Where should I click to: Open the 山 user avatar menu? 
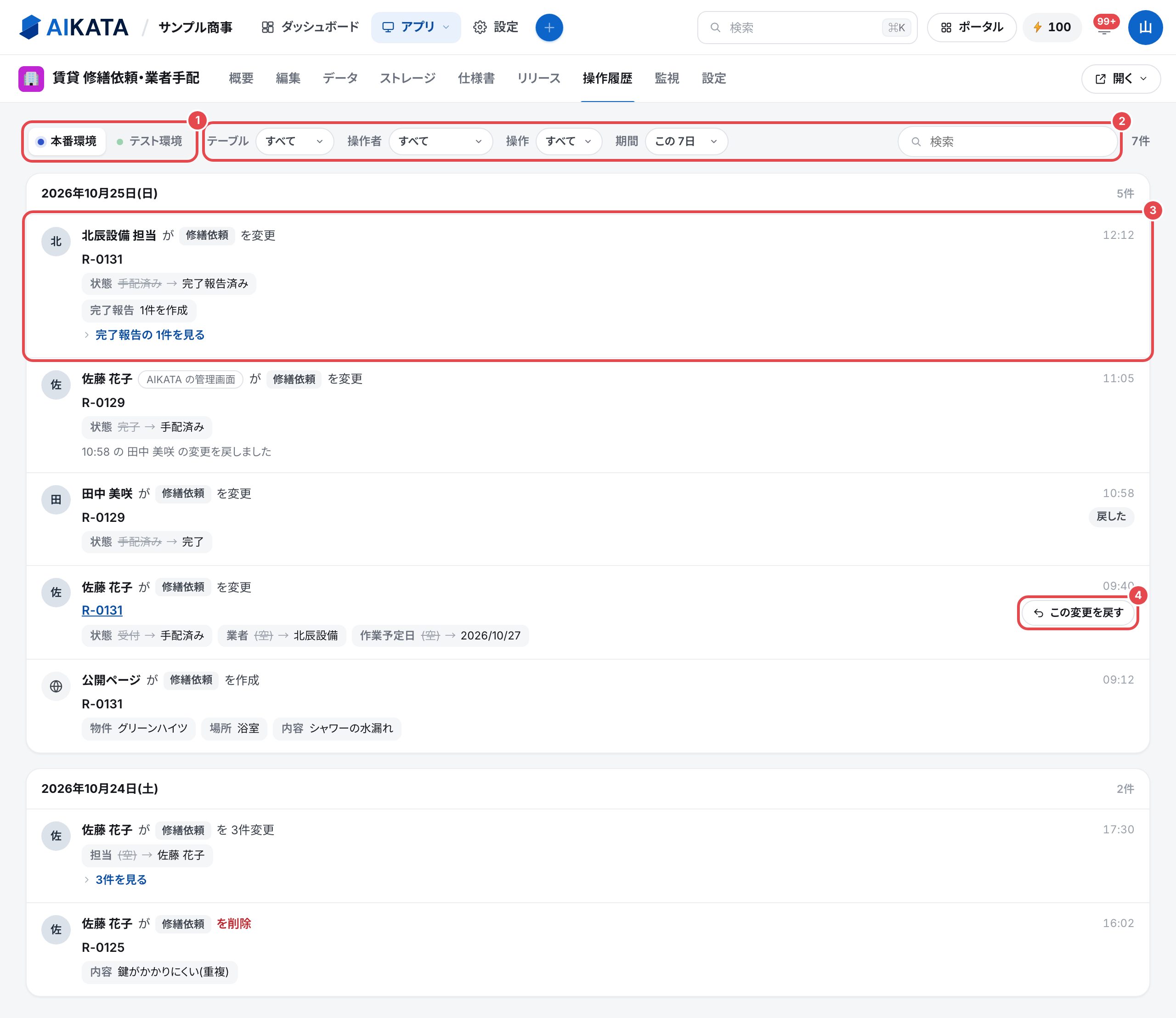coord(1145,27)
